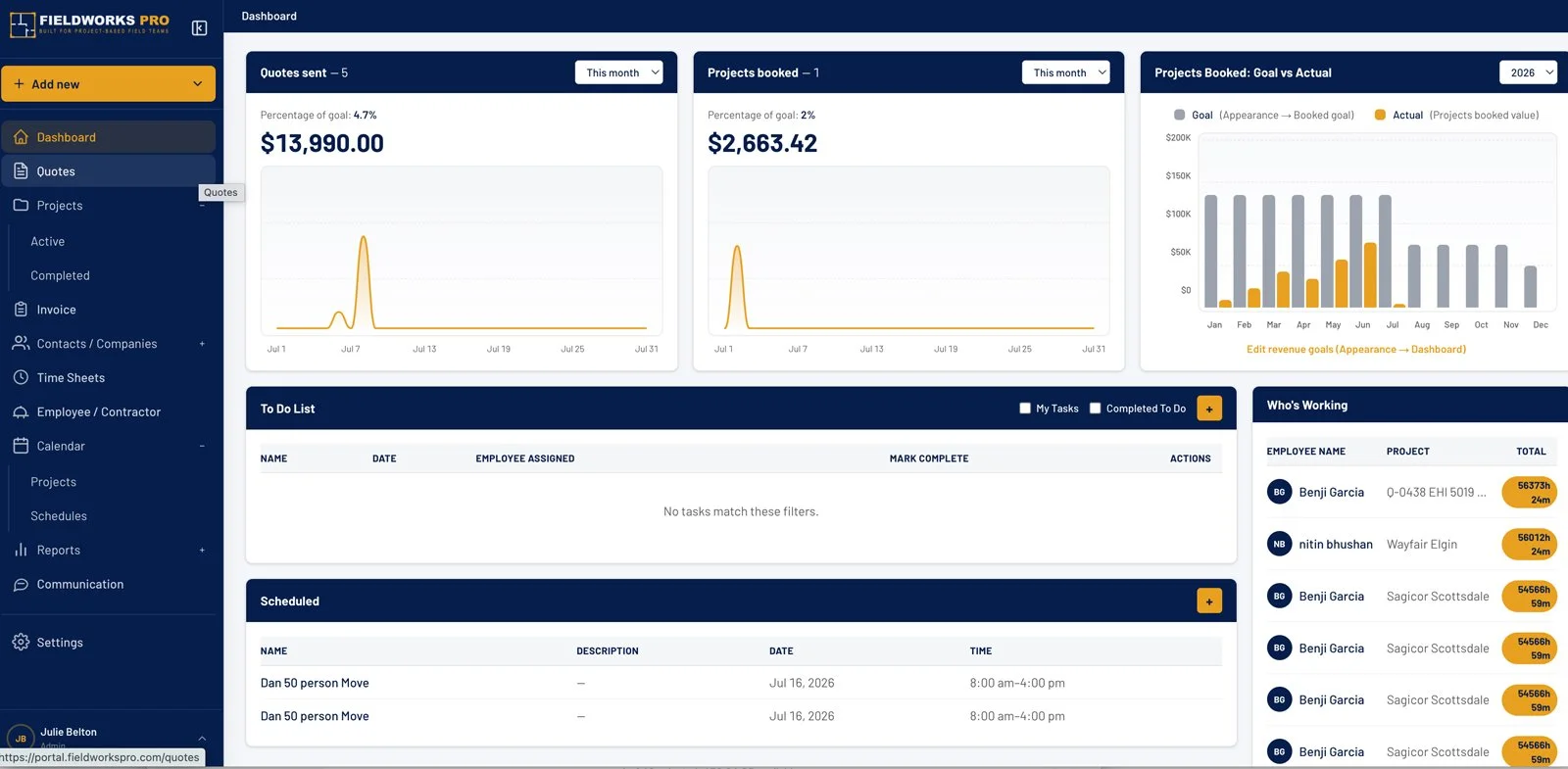Click the Invoice clipboard icon in the sidebar
This screenshot has height=769, width=1568.
coord(21,310)
